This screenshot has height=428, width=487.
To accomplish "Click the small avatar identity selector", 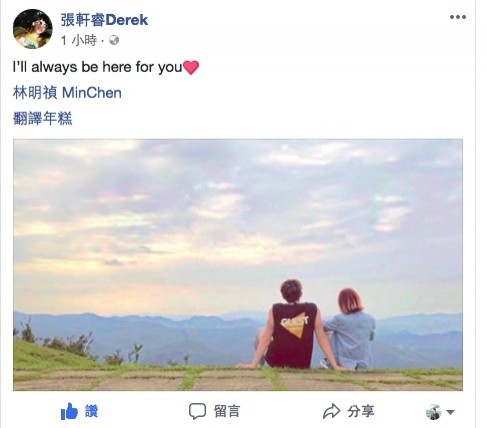I will (434, 412).
